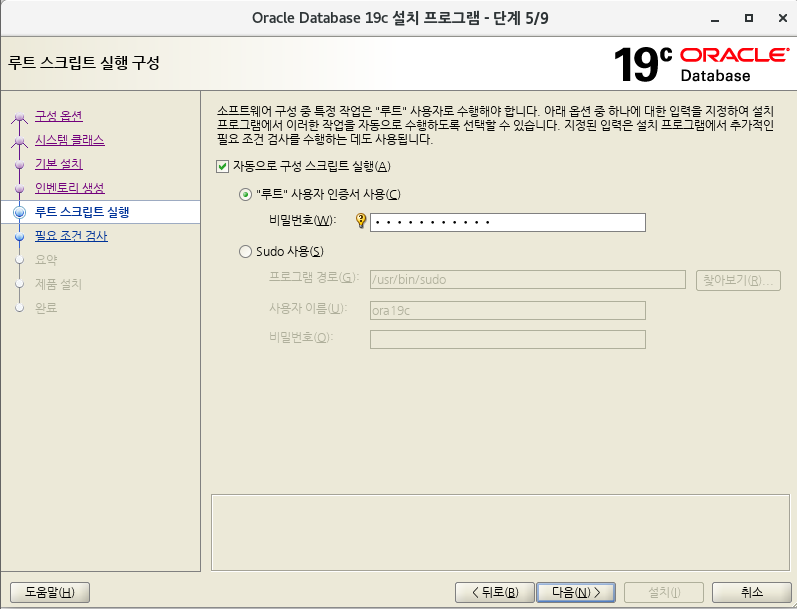The height and width of the screenshot is (609, 797).
Task: Click the 루트 스크립트 실행 구성 heading
Action: click(x=84, y=63)
